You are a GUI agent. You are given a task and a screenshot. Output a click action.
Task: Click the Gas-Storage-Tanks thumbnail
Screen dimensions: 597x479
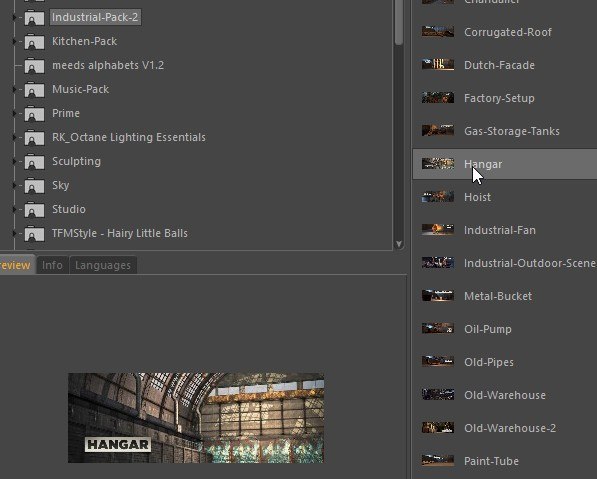pyautogui.click(x=438, y=131)
